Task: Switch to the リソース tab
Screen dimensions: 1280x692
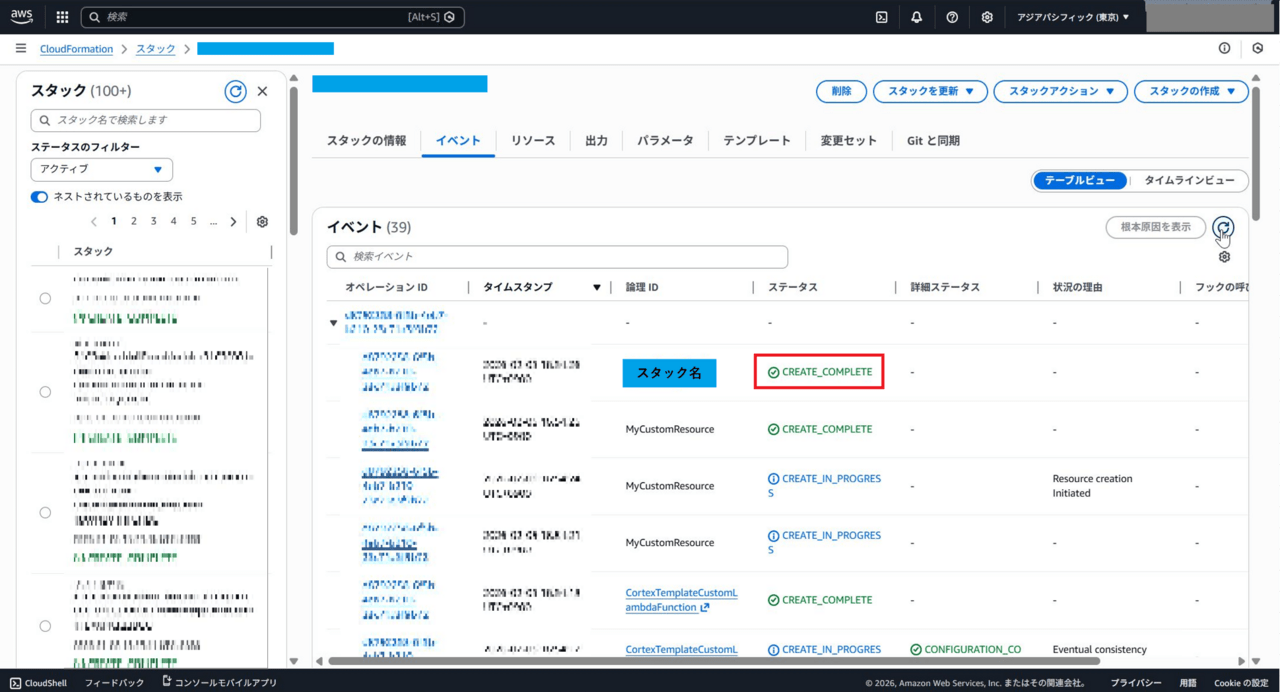Action: click(x=532, y=141)
